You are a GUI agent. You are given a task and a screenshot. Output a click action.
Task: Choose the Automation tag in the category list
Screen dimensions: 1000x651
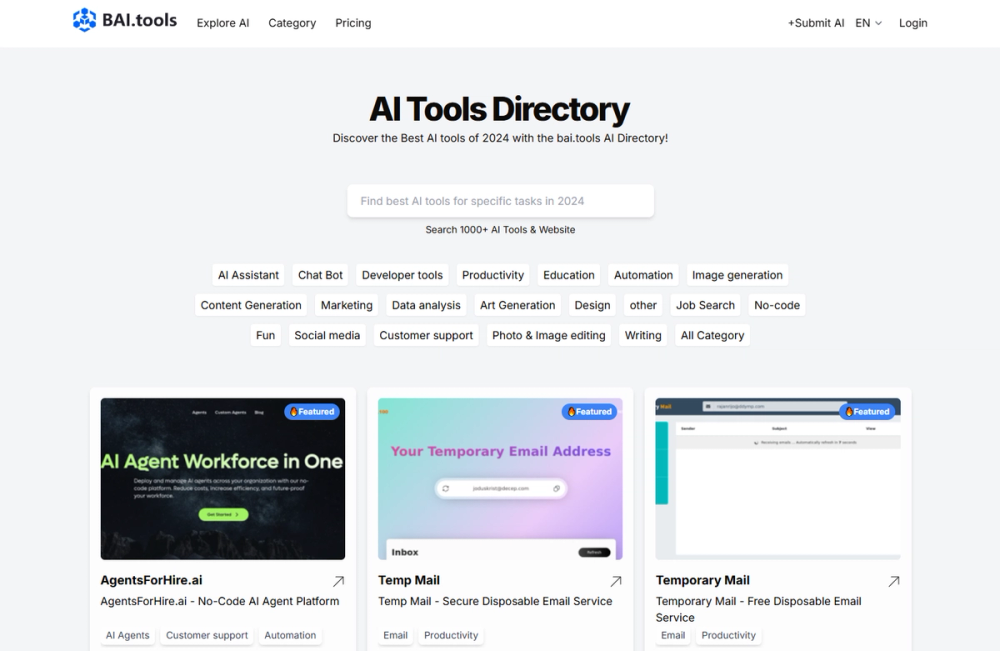pos(643,275)
